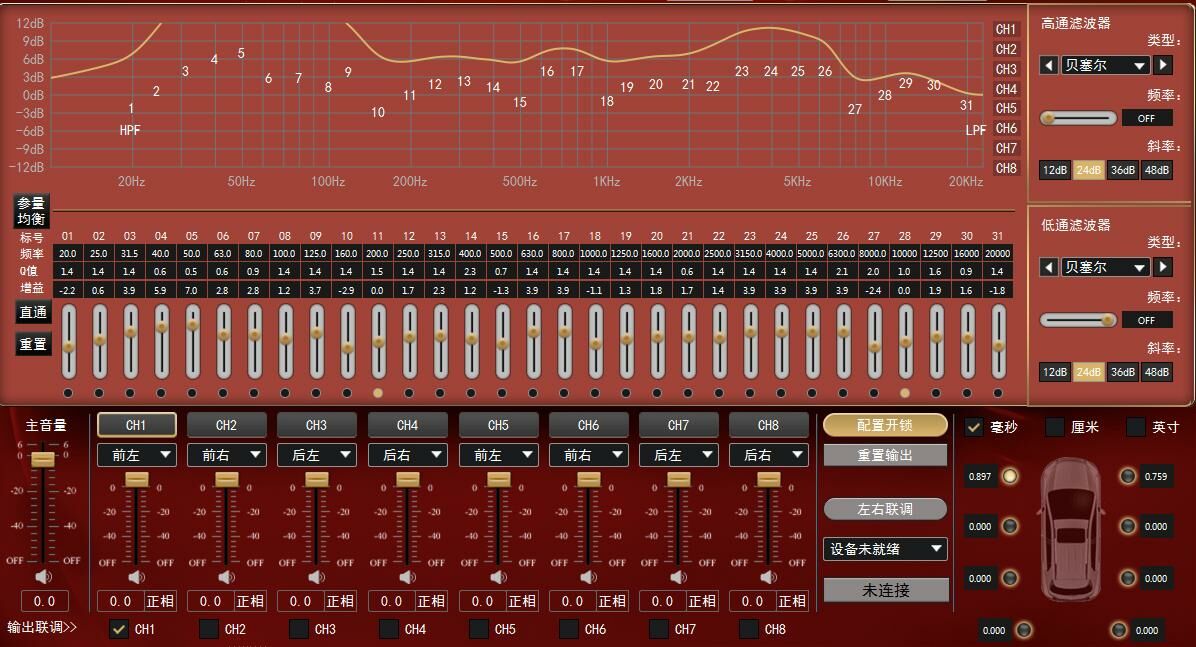The width and height of the screenshot is (1196, 647).
Task: Select CH6 in the graph channel list
Action: [1006, 128]
